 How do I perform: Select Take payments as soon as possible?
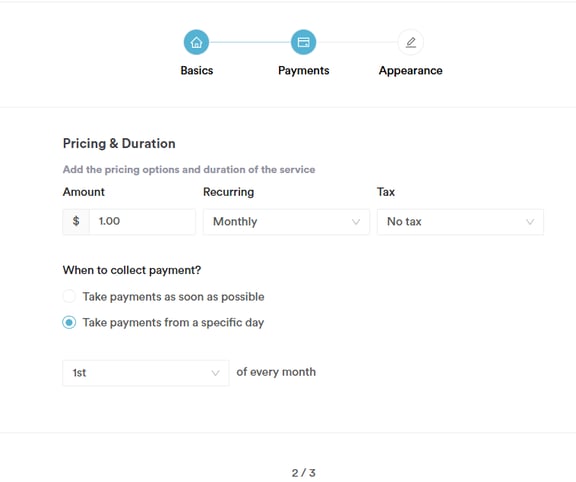pyautogui.click(x=69, y=296)
